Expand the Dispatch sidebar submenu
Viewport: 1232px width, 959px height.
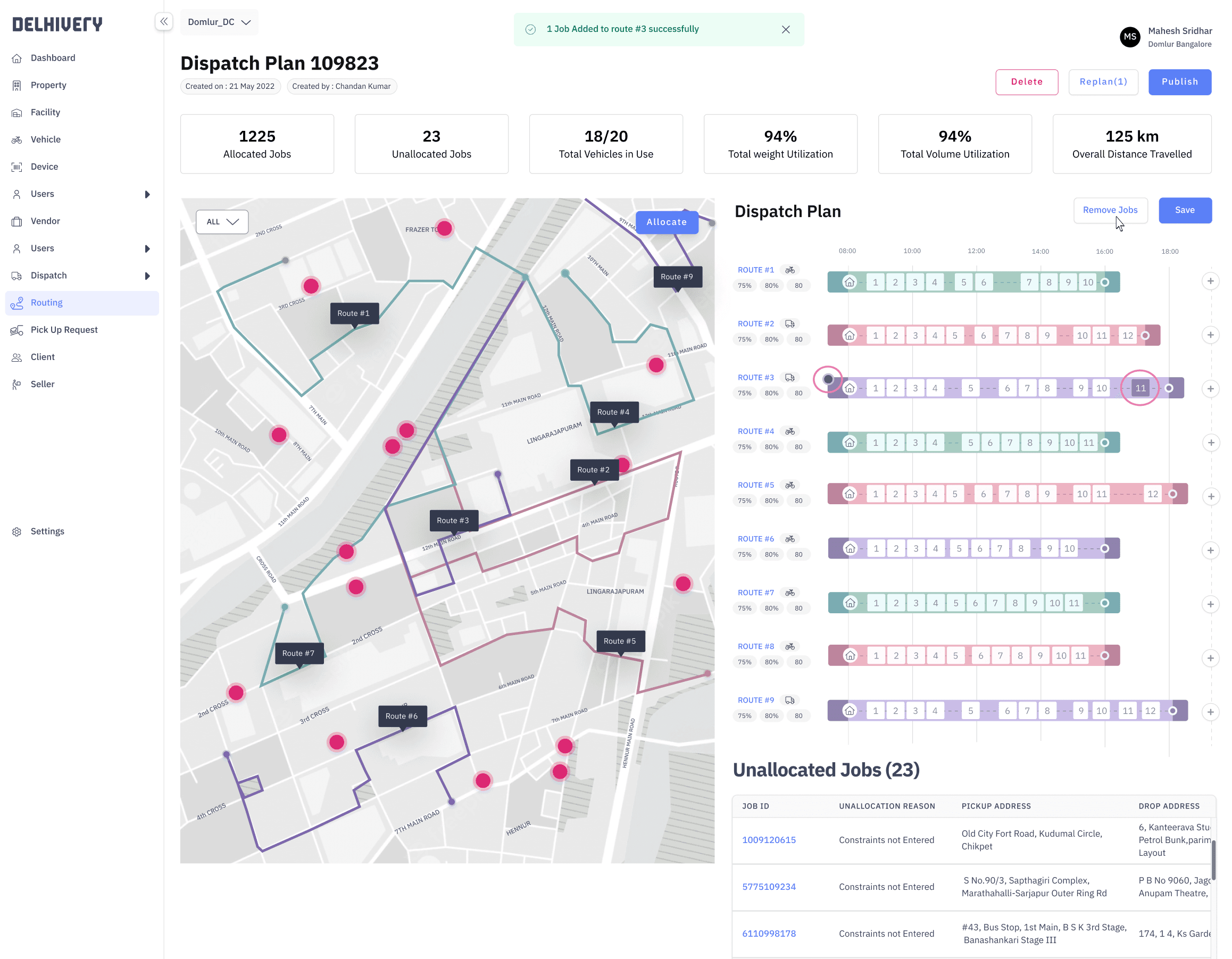[147, 276]
